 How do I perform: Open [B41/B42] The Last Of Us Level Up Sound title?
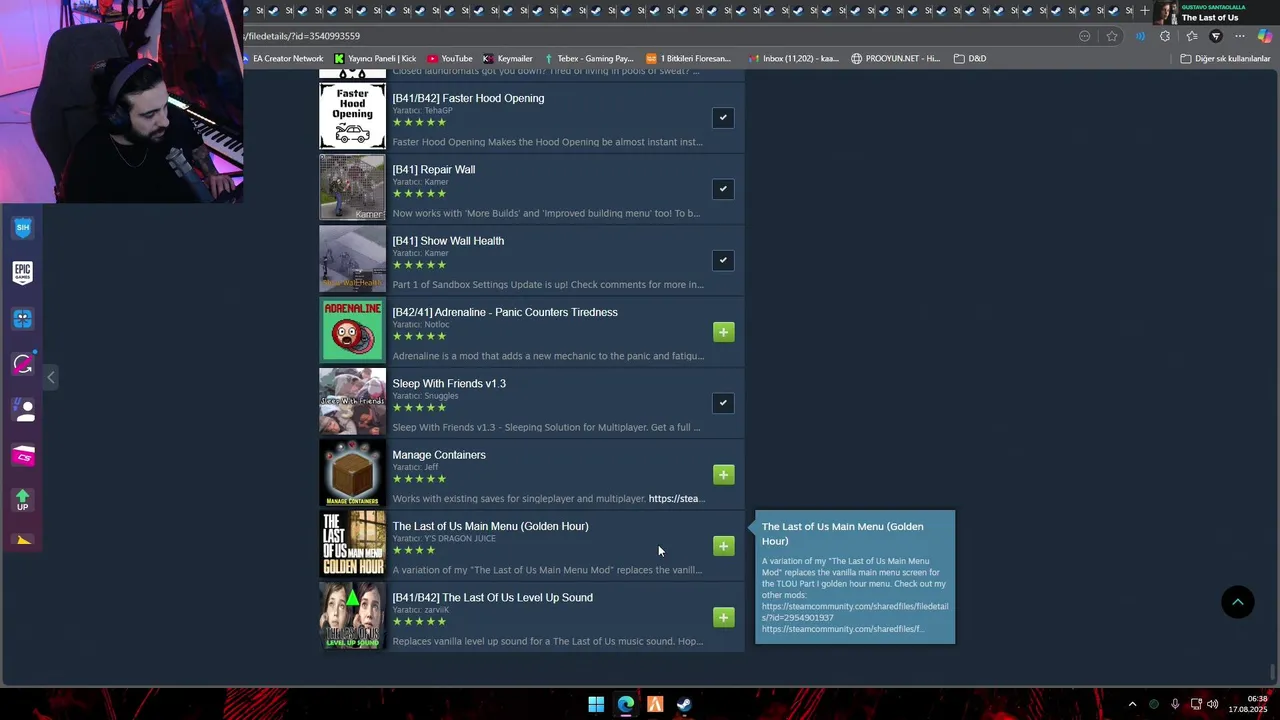click(x=492, y=598)
